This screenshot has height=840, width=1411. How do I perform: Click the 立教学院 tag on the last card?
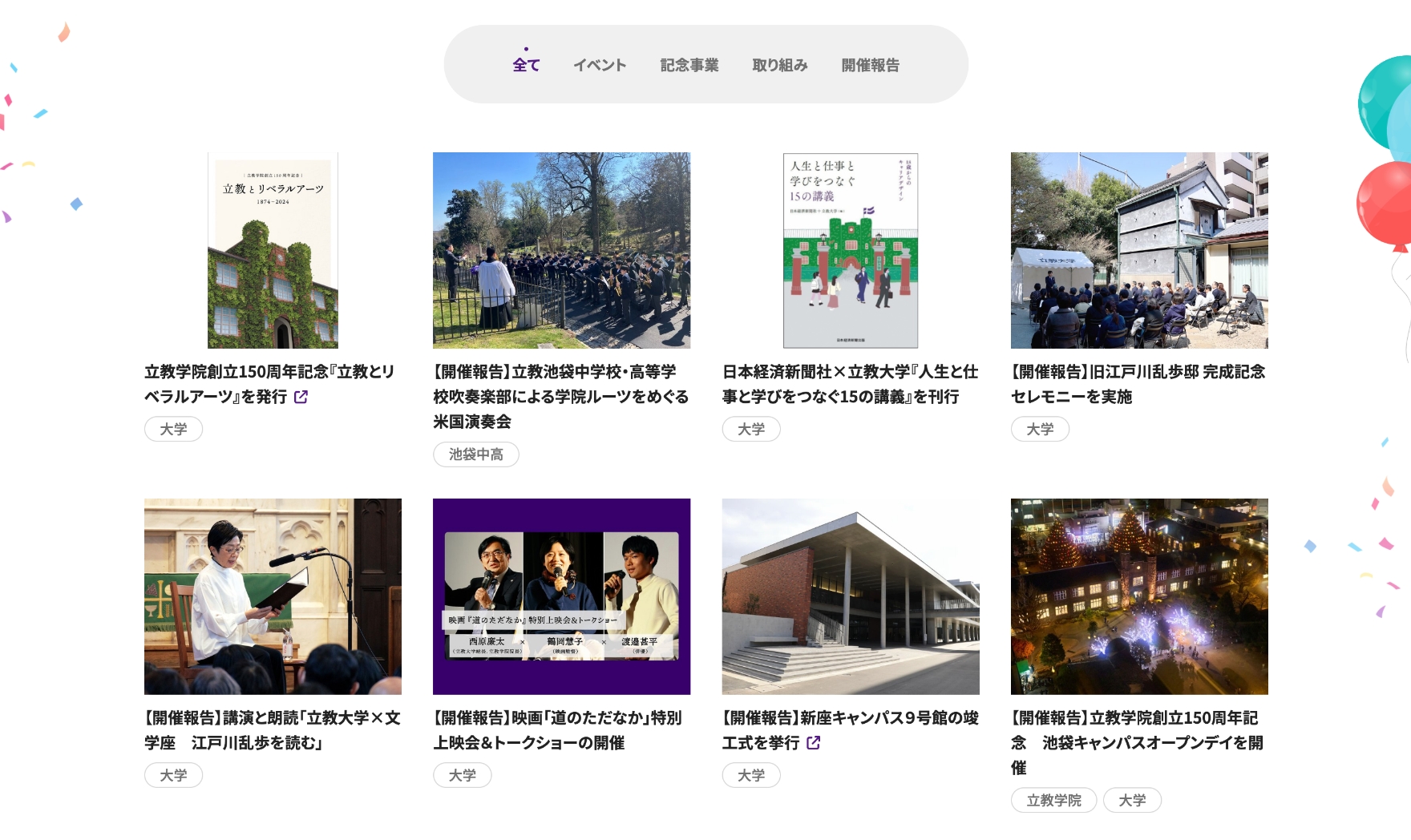point(1053,800)
